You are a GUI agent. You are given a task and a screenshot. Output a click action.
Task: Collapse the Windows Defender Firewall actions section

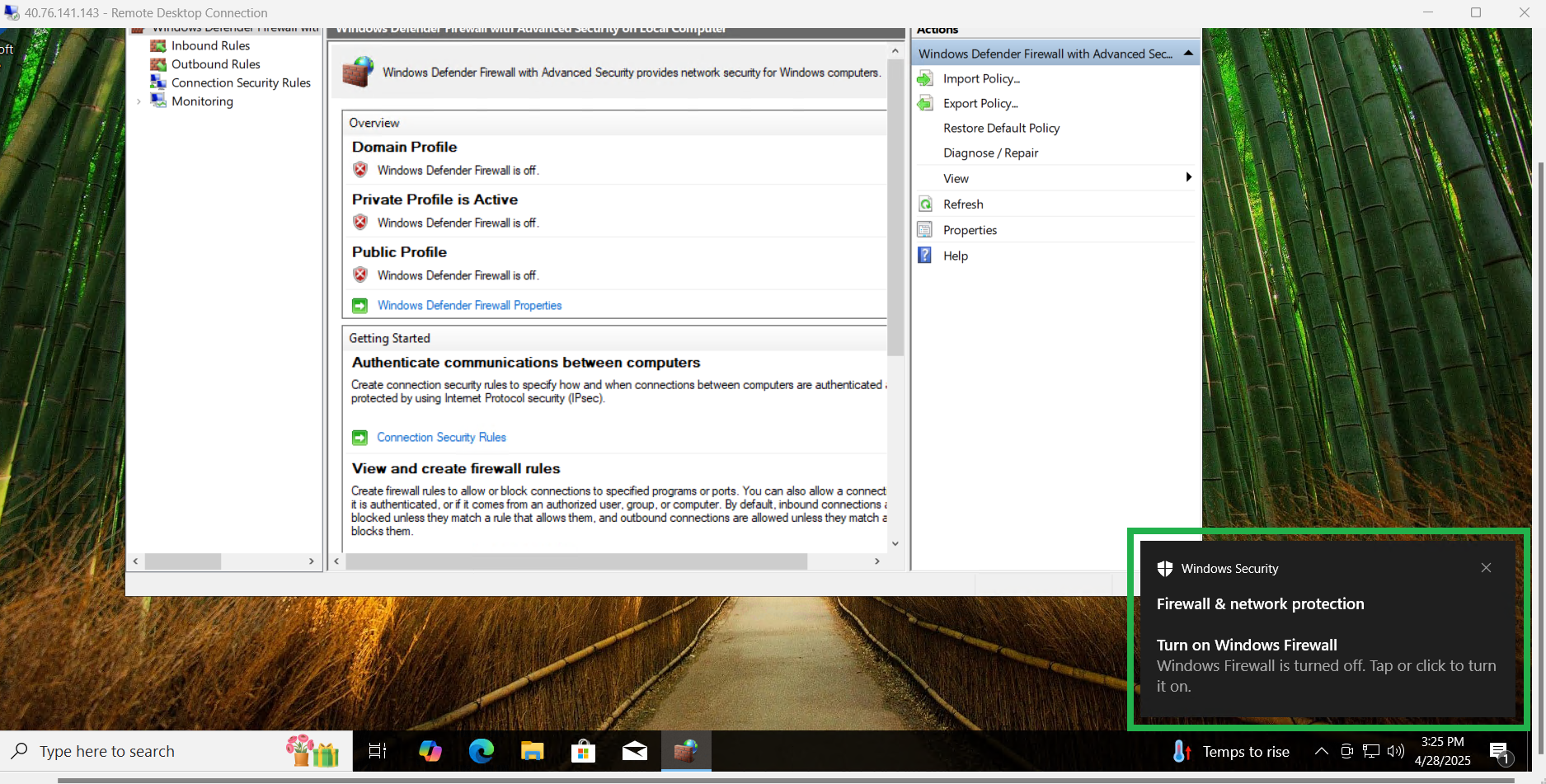click(1188, 54)
